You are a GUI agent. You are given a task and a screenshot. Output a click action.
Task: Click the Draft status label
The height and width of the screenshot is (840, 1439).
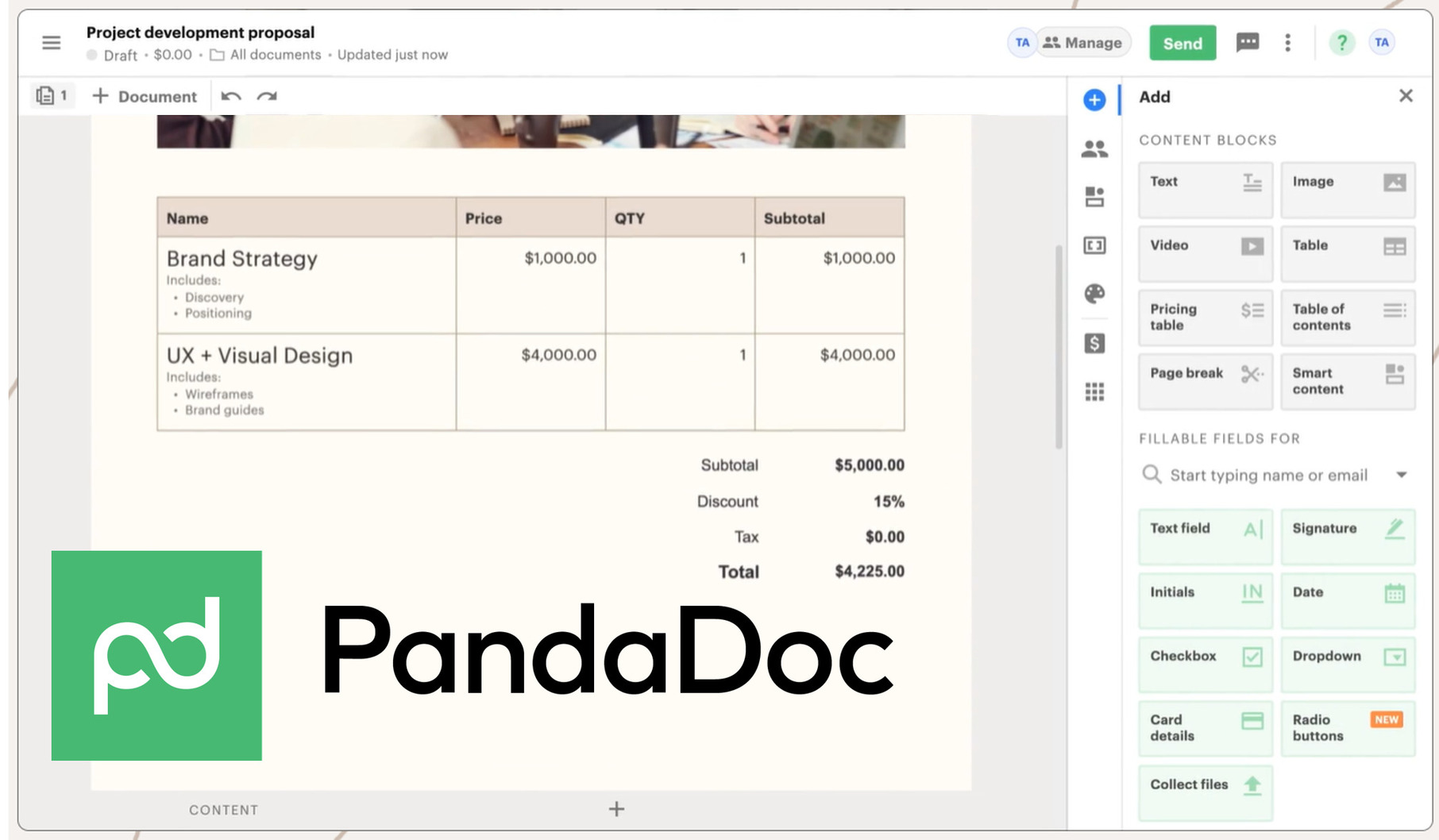120,56
